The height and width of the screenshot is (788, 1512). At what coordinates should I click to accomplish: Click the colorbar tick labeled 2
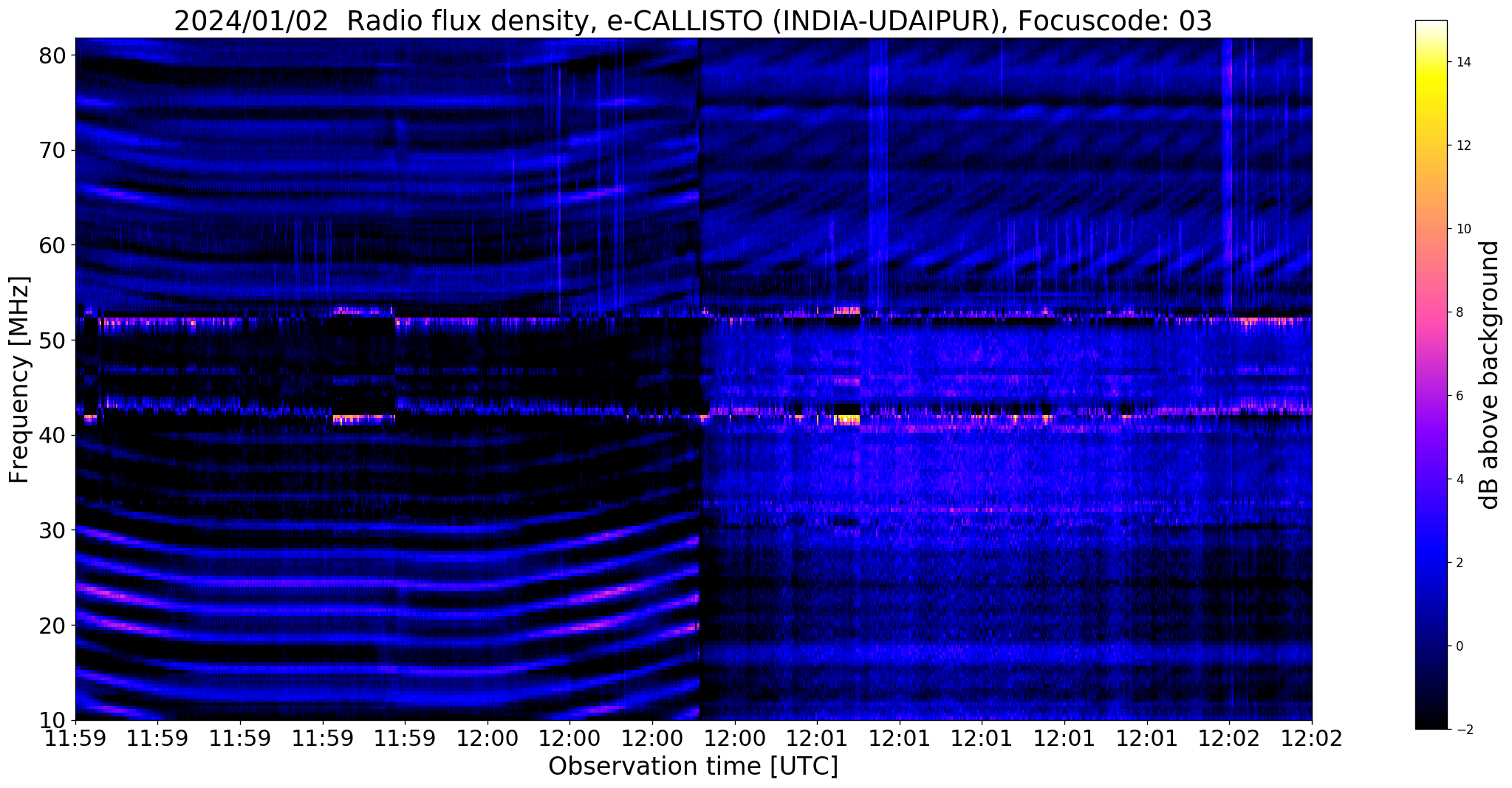[1459, 563]
